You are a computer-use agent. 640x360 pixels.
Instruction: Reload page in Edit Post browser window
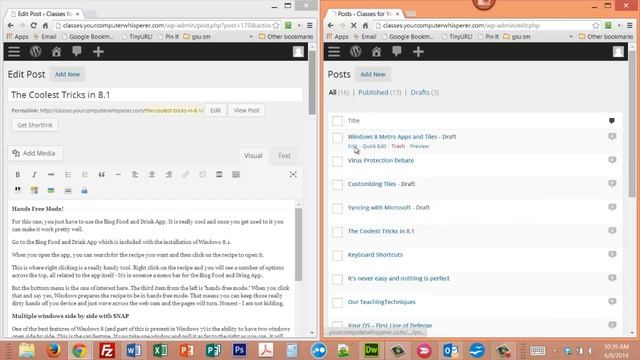[x=33, y=25]
